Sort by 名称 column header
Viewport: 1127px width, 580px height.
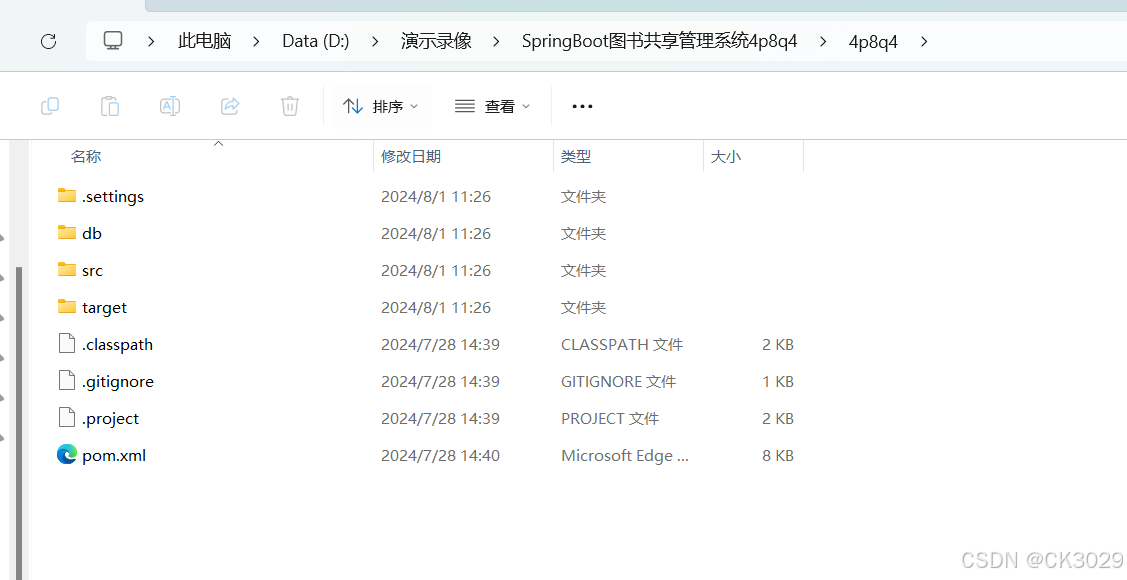tap(86, 156)
